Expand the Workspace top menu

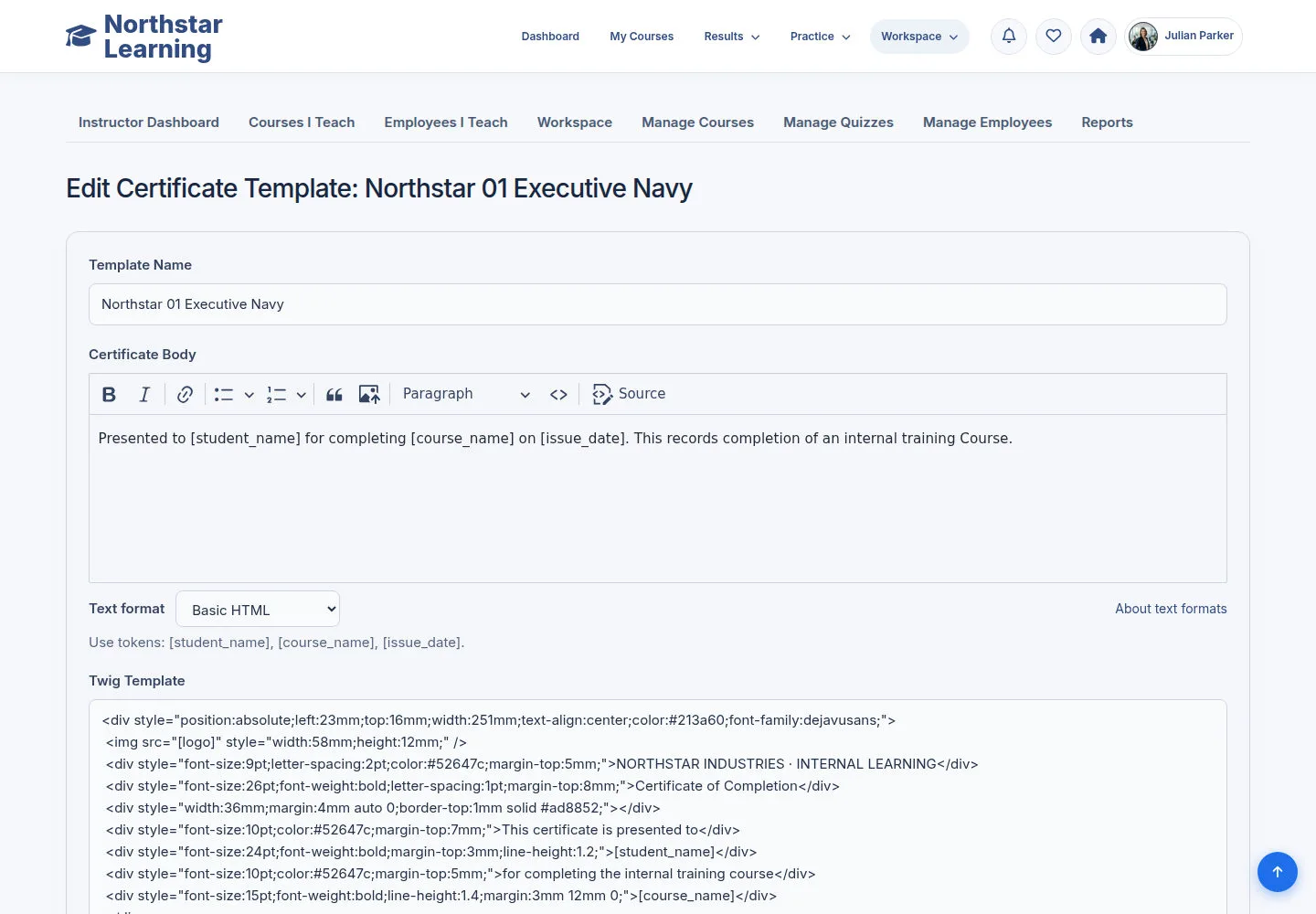[919, 37]
